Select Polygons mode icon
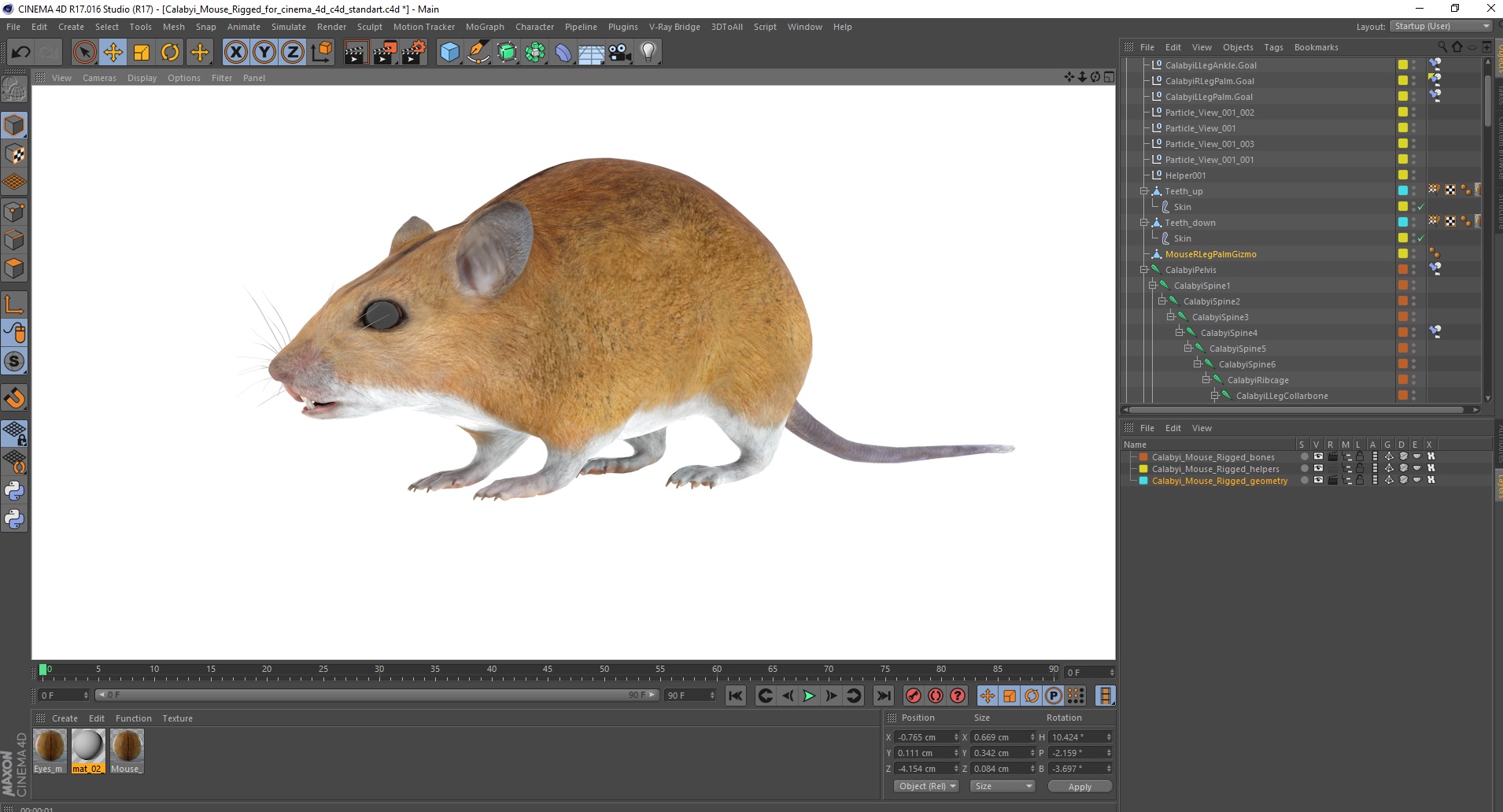 click(14, 269)
